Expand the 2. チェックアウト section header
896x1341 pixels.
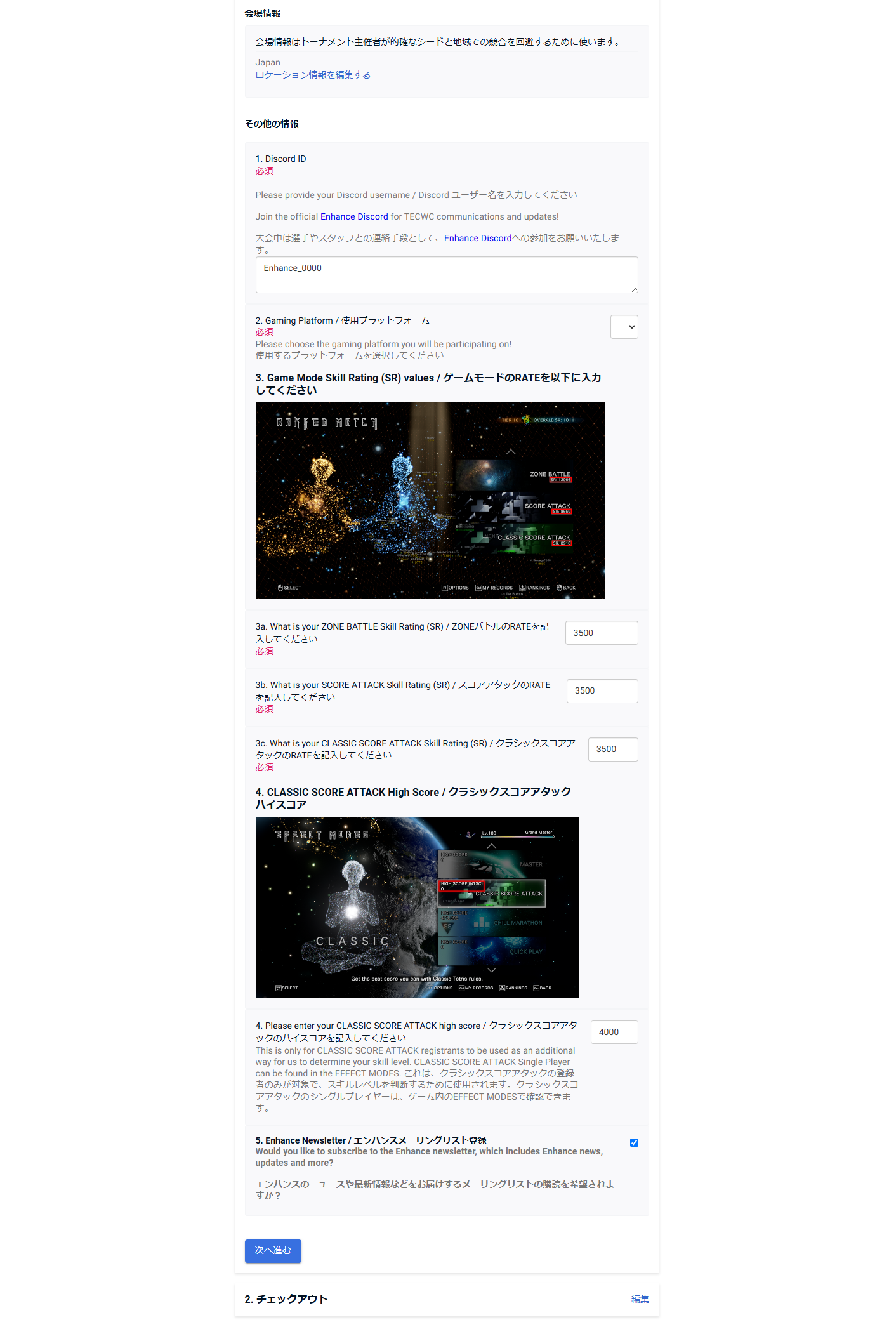coord(286,1299)
